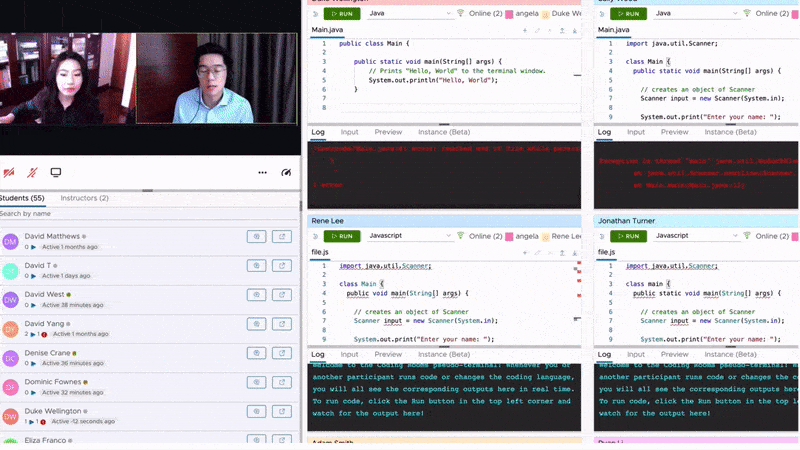Select the file.js tab in Rene Lee's panel

[320, 252]
